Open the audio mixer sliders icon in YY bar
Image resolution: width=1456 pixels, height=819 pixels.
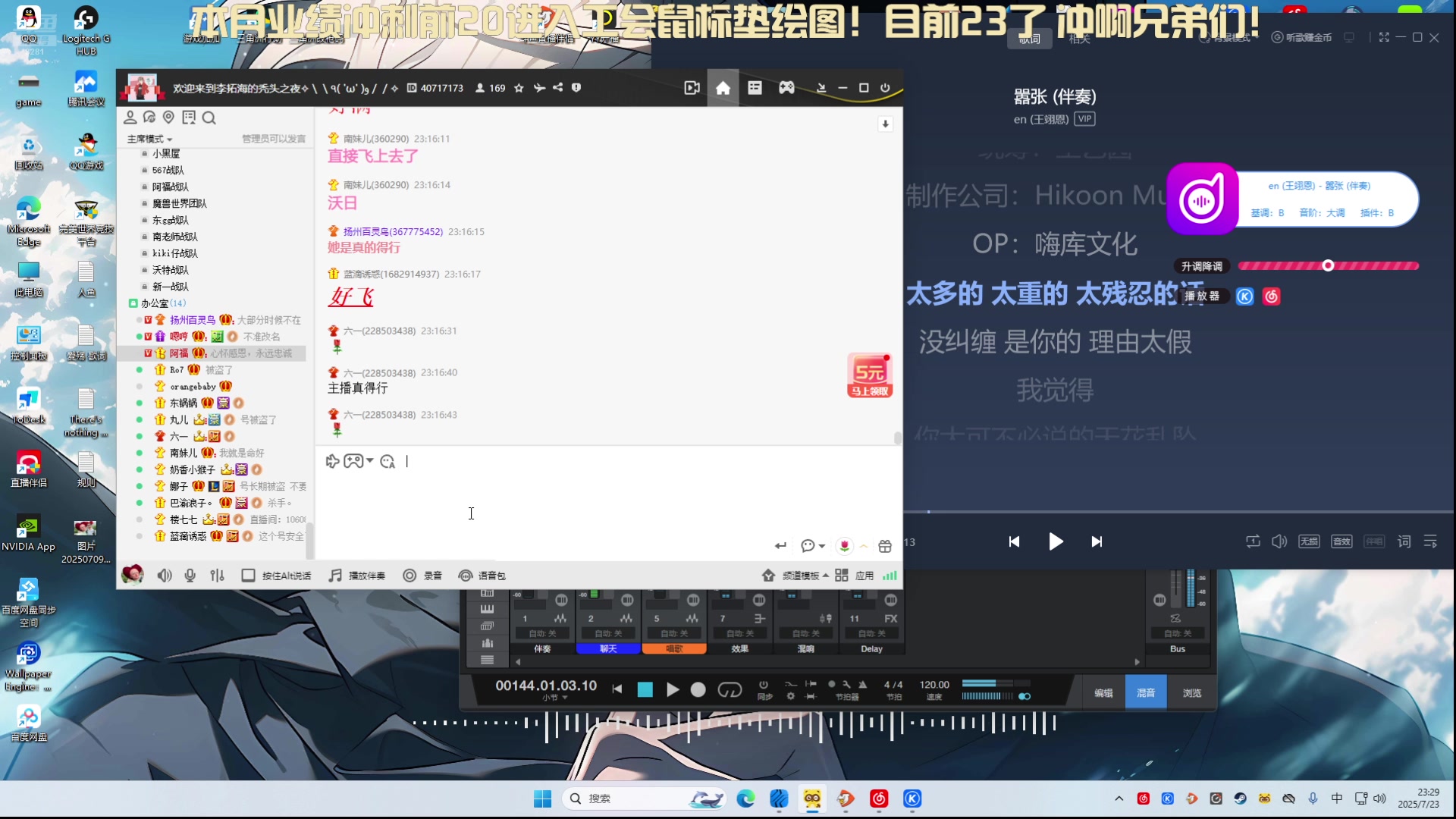[218, 576]
